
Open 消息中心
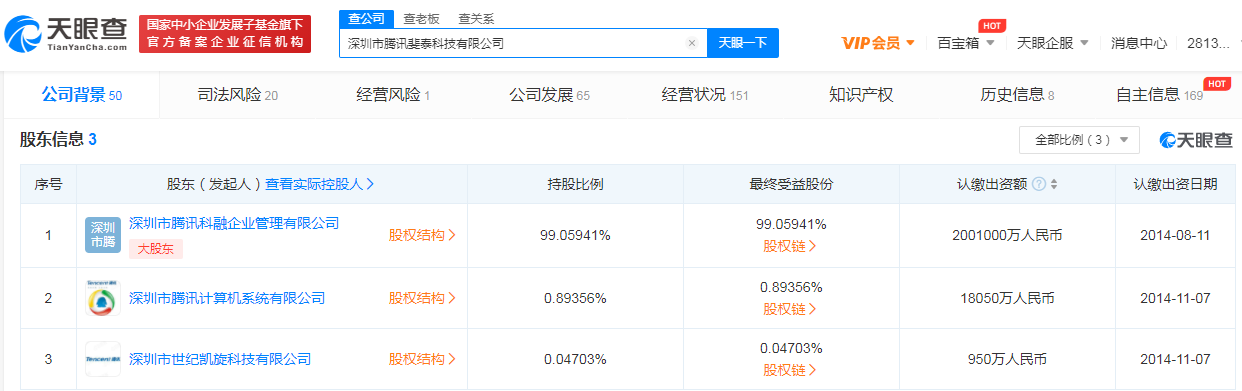tap(1139, 43)
